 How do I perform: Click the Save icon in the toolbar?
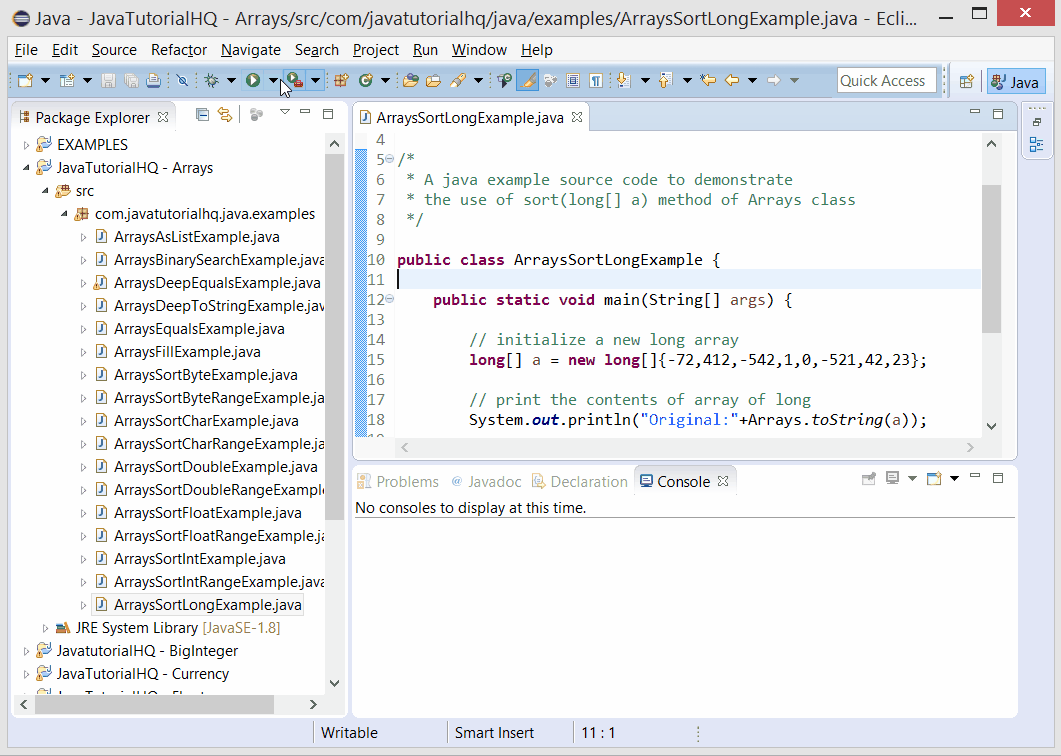109,80
